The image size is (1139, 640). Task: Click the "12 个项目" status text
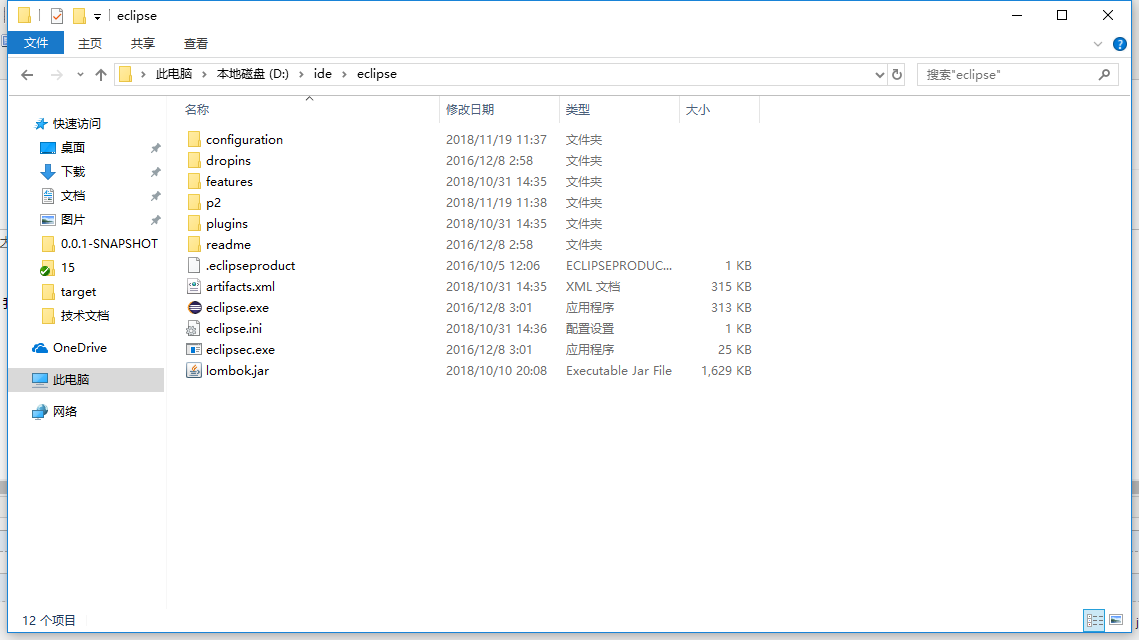tap(49, 620)
